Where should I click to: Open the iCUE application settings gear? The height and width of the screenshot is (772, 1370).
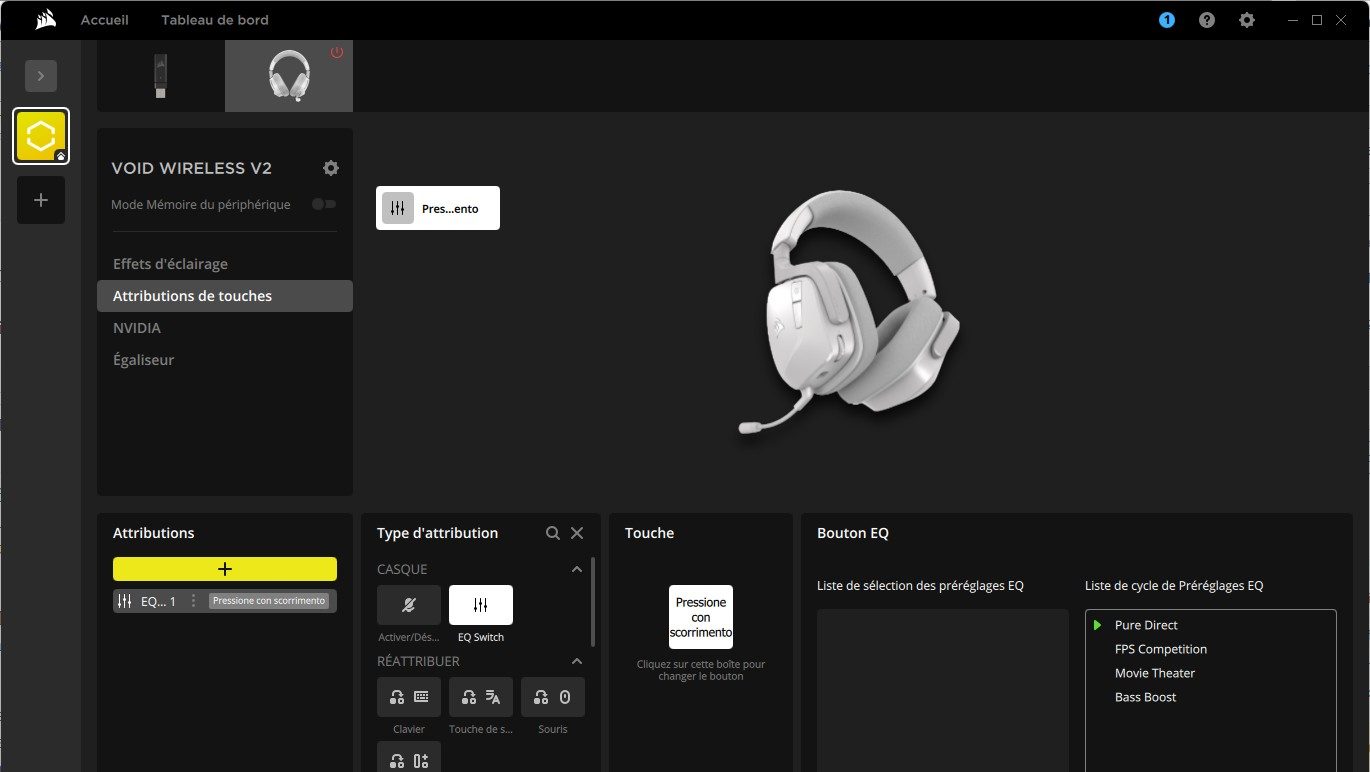tap(1246, 19)
